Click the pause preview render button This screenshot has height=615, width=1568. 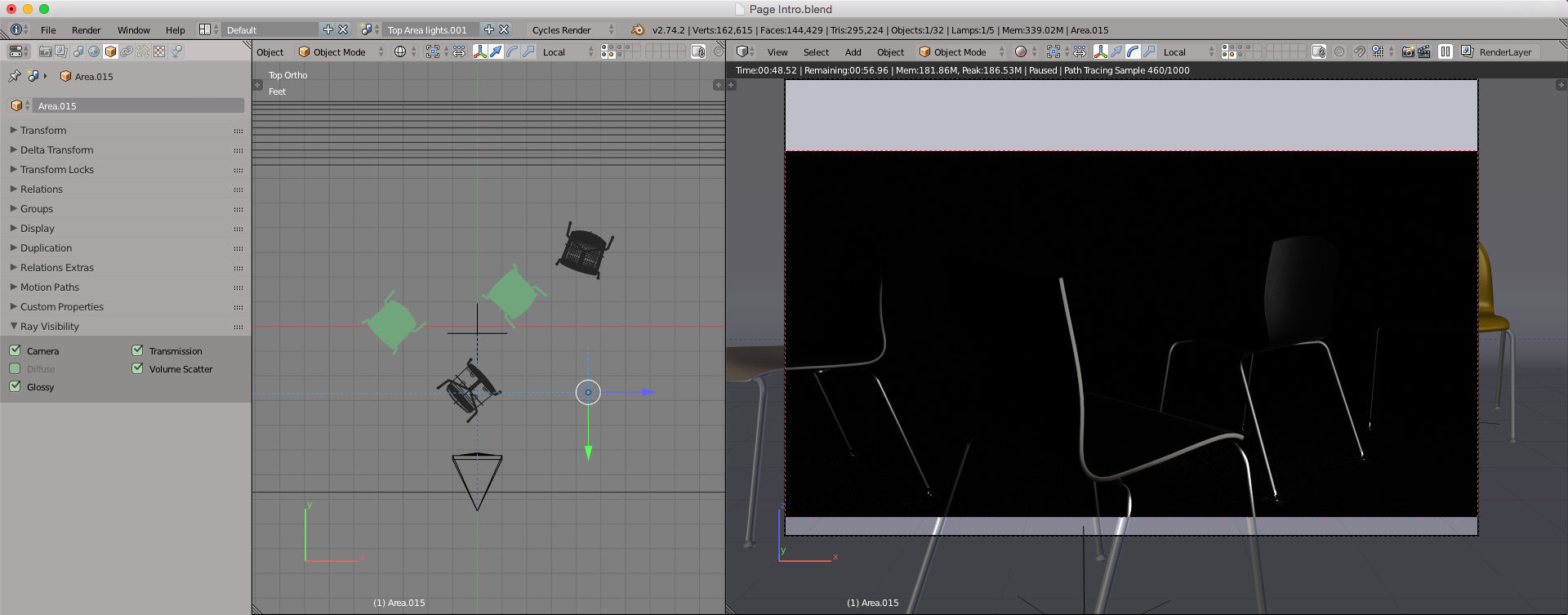1445,51
